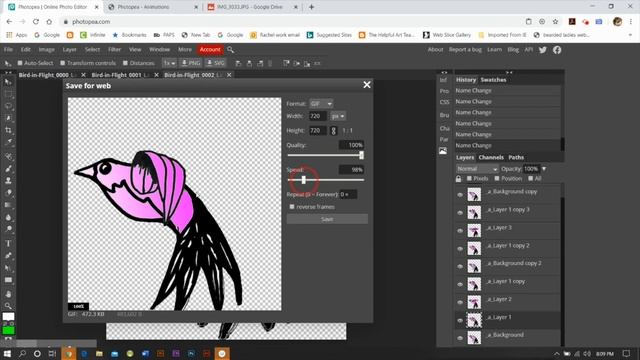The width and height of the screenshot is (640, 360).
Task: Open the Twitter icon link
Action: pyautogui.click(x=542, y=50)
